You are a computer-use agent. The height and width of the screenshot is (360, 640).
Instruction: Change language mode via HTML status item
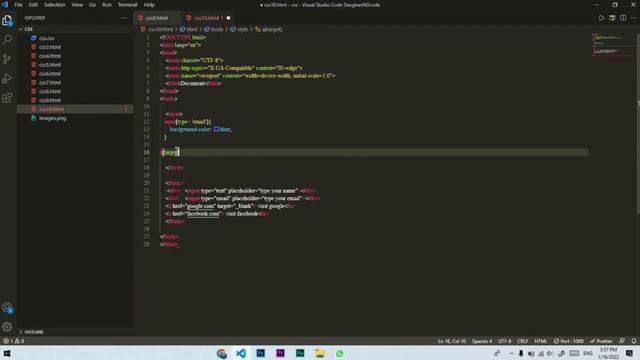coord(540,341)
